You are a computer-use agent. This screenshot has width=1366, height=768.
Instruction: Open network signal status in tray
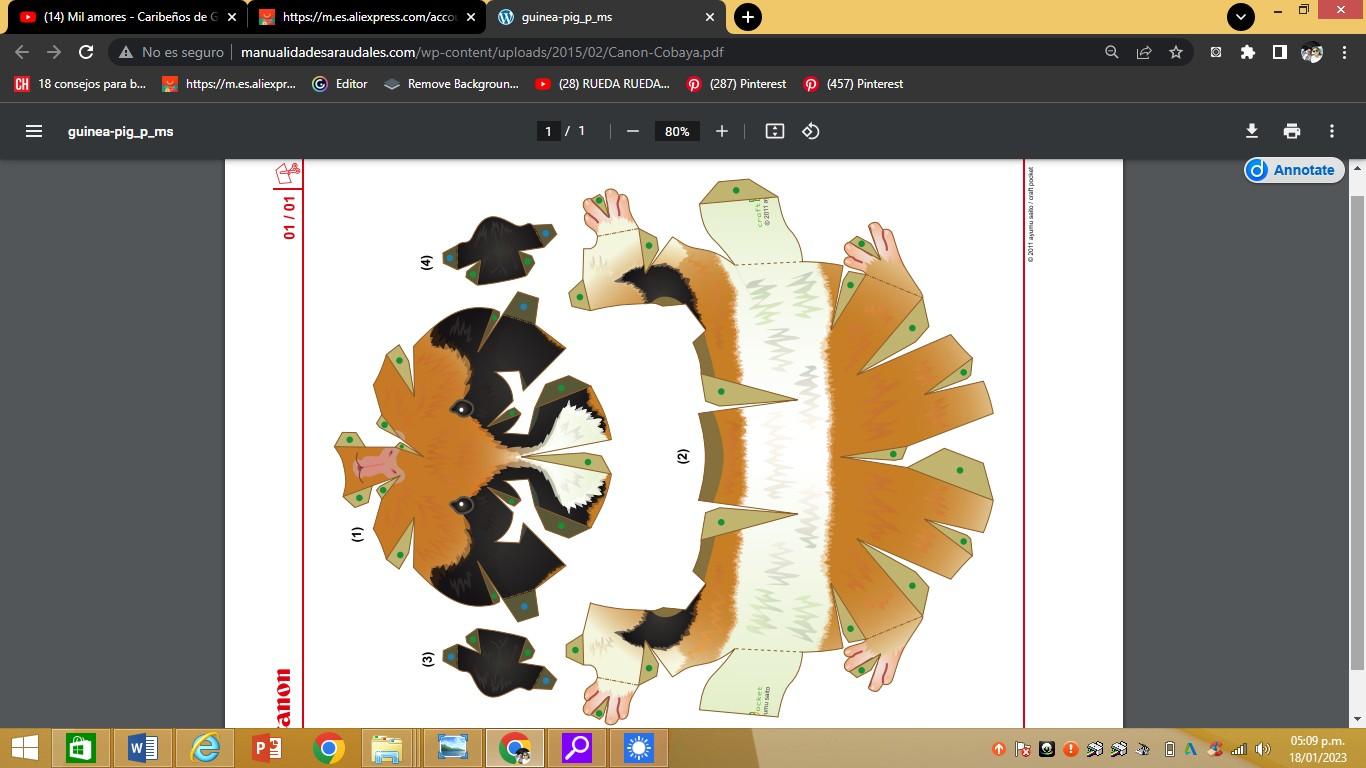coord(1239,749)
